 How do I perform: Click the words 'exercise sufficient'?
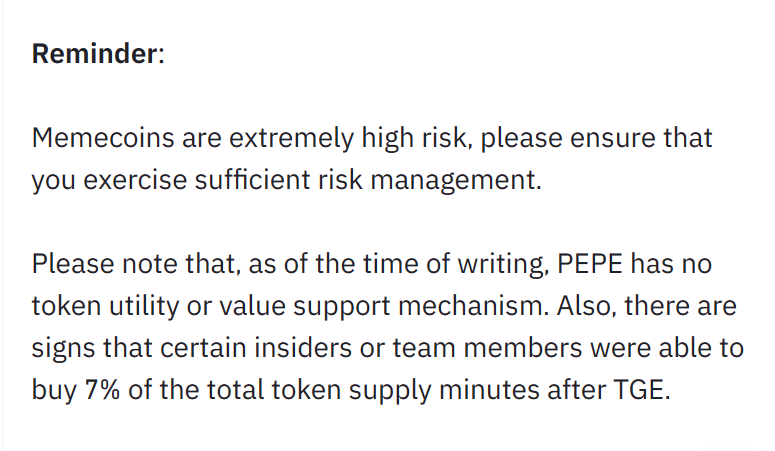pos(196,180)
